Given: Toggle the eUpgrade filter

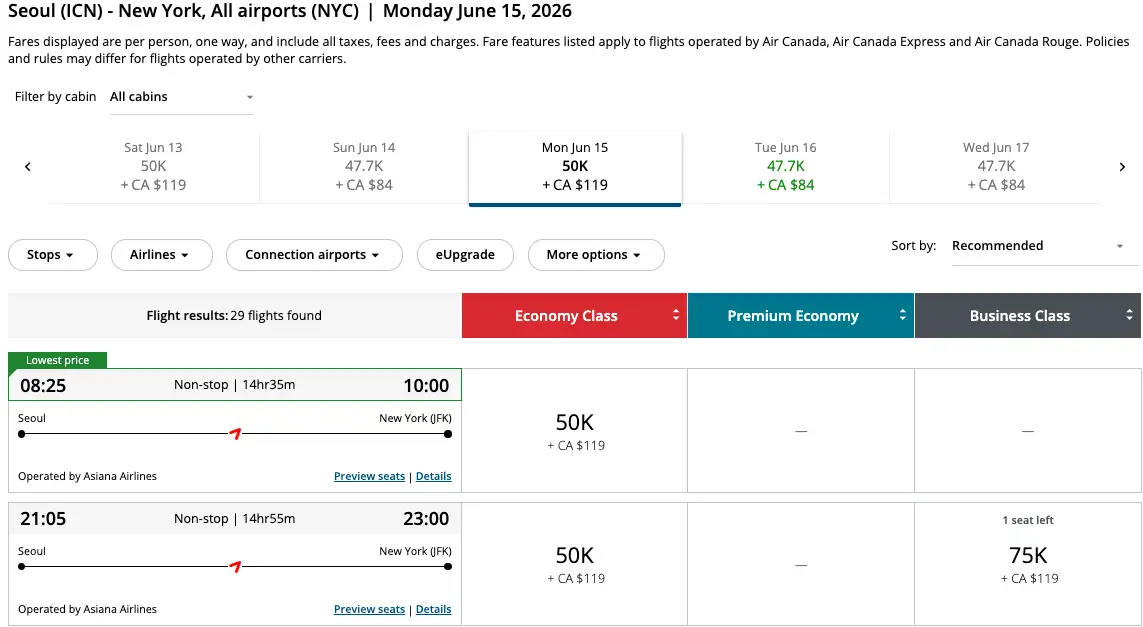Looking at the screenshot, I should coord(464,255).
